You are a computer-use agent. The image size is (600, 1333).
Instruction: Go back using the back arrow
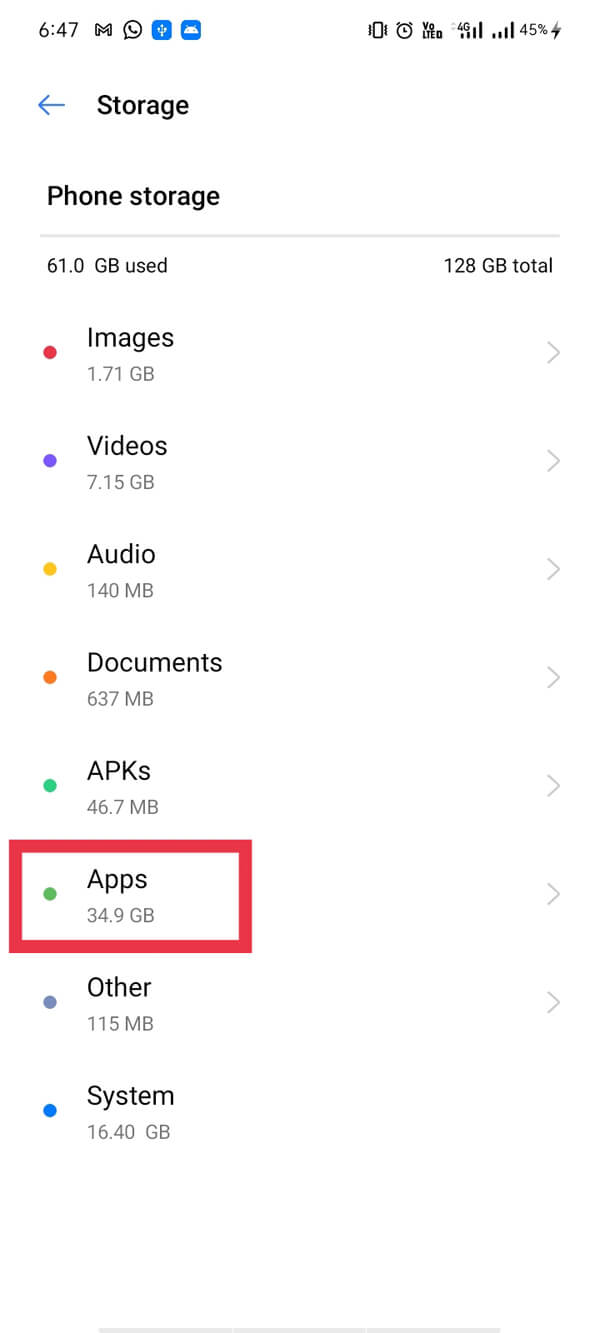point(51,105)
